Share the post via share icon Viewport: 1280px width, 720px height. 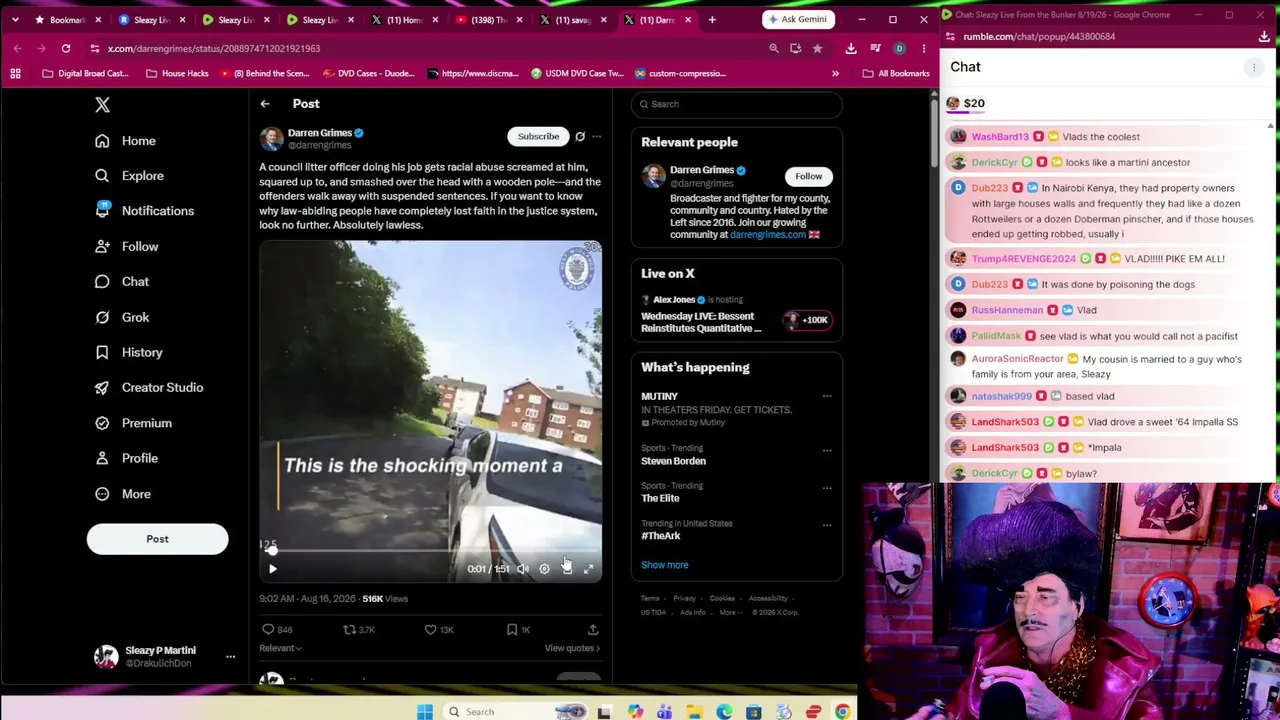pyautogui.click(x=593, y=630)
